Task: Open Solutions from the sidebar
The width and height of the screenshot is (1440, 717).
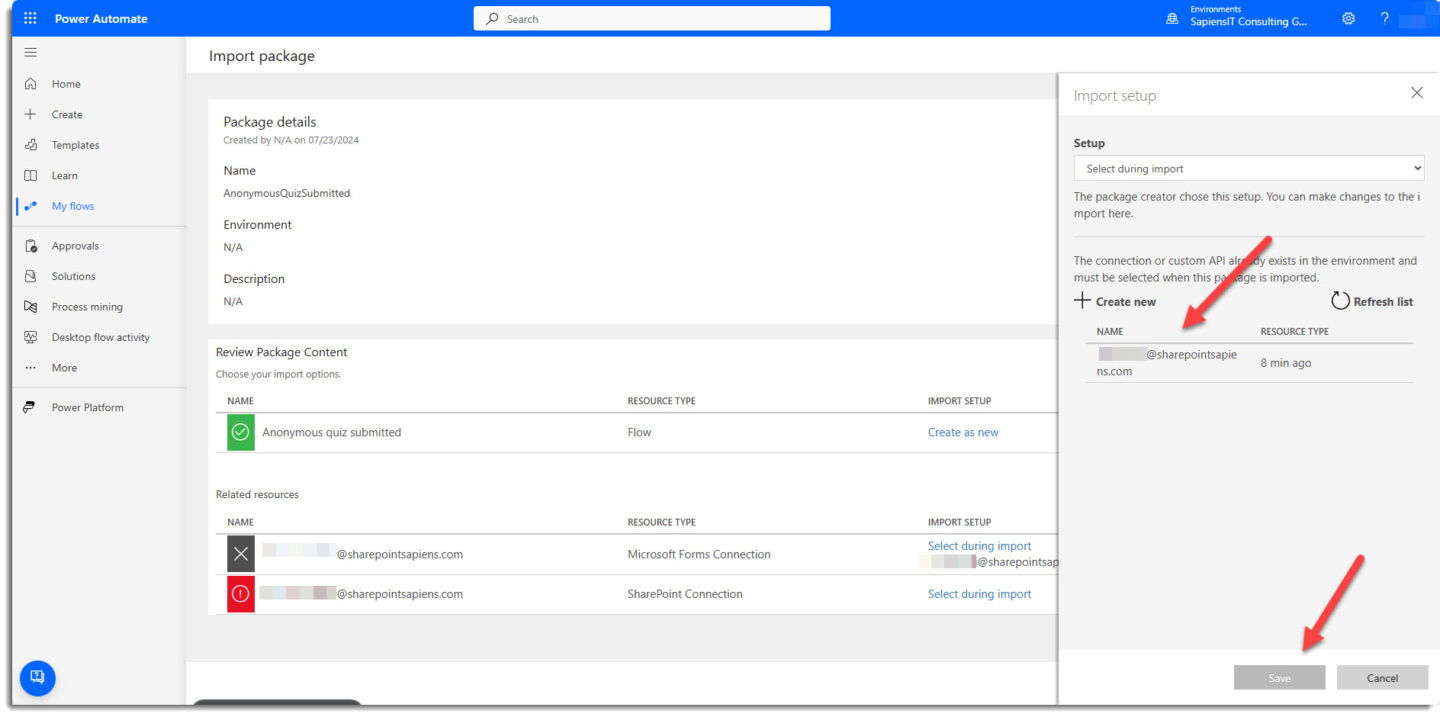Action: pos(73,276)
